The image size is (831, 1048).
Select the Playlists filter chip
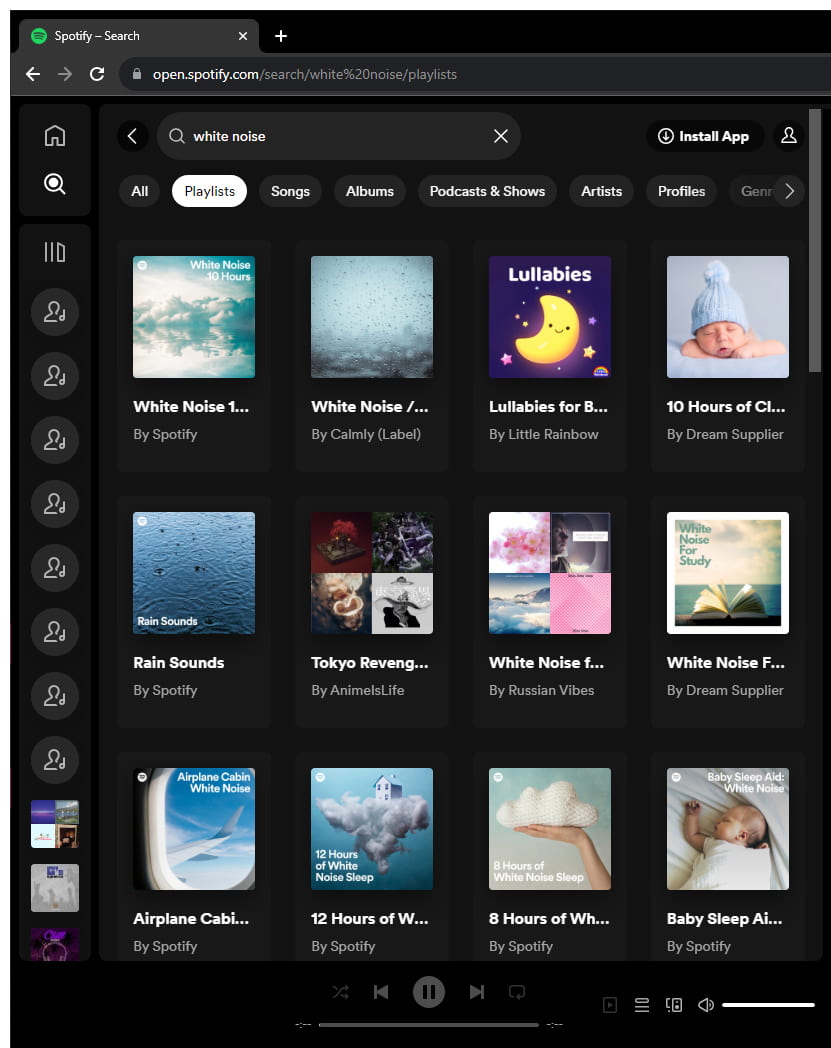click(209, 191)
